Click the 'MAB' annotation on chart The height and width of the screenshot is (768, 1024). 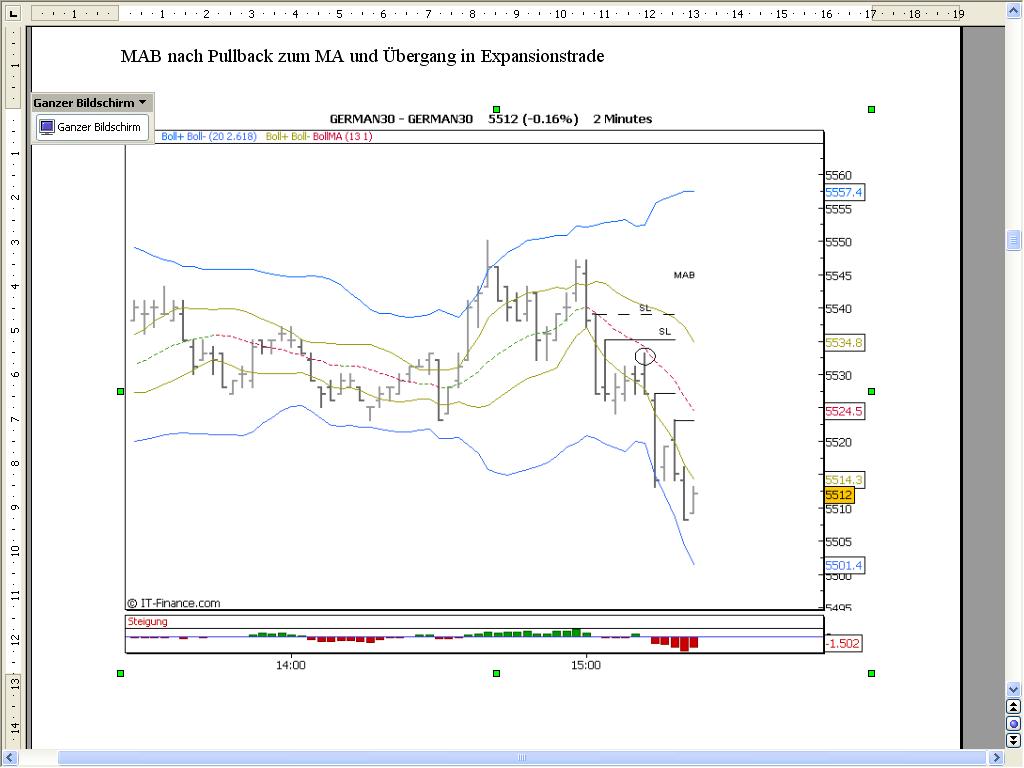tap(684, 275)
